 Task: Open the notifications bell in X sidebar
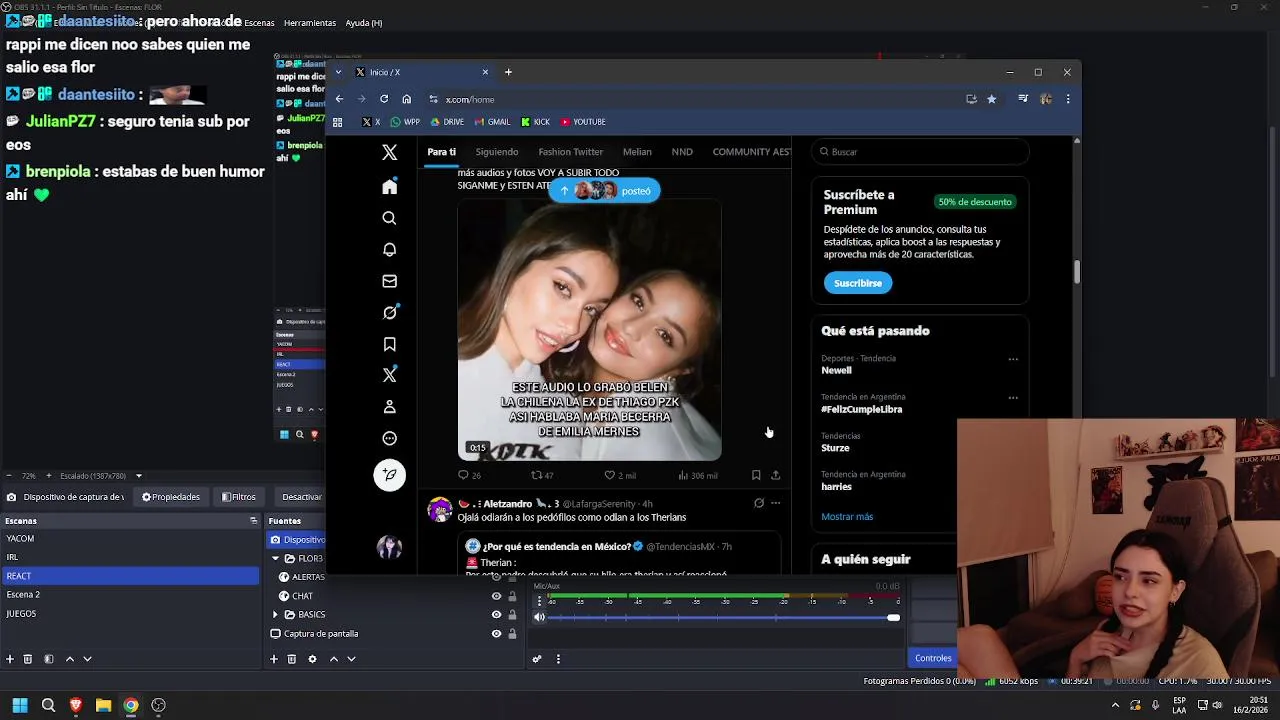(389, 249)
